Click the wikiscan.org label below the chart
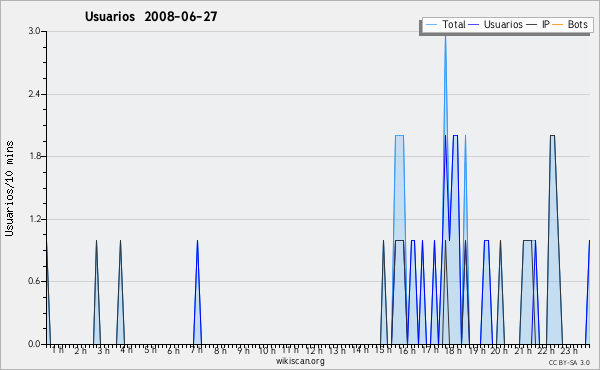This screenshot has width=600, height=370. pos(300,361)
